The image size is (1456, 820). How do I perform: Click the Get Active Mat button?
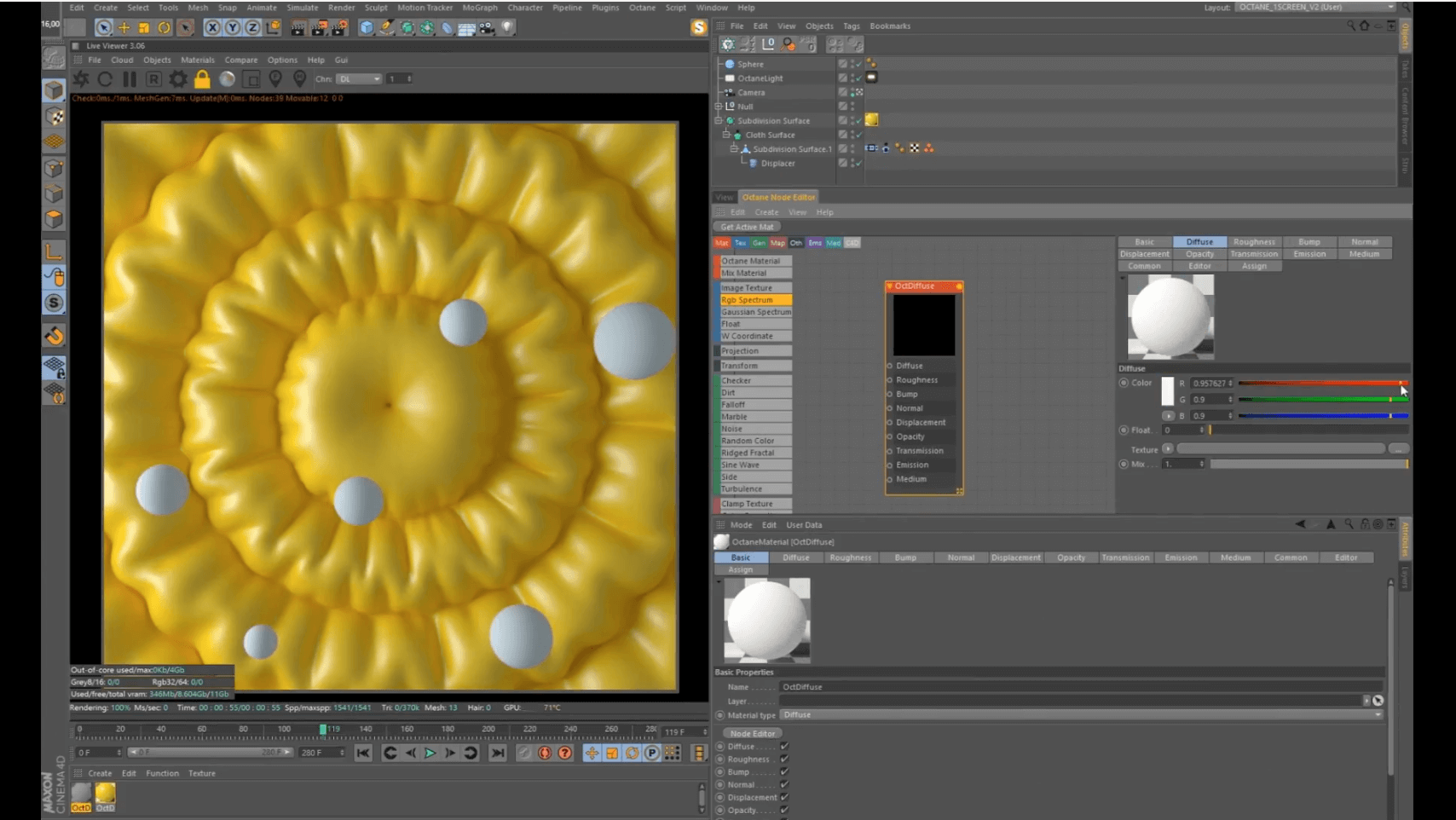pyautogui.click(x=747, y=227)
